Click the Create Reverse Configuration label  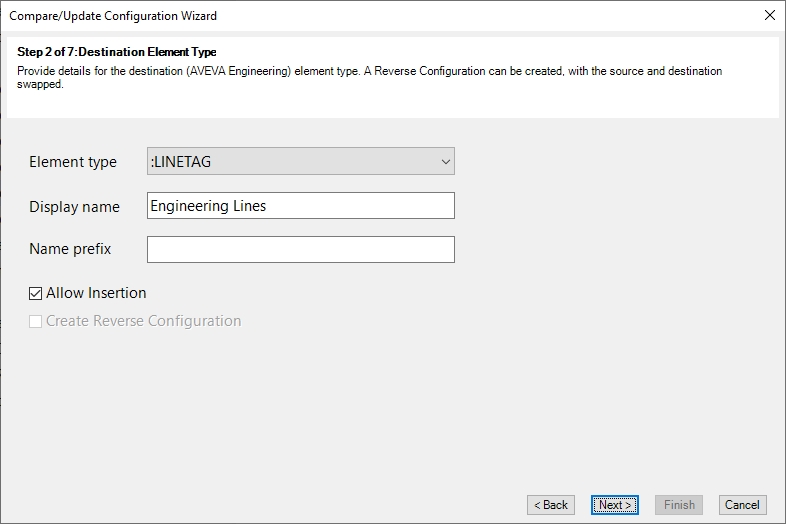point(143,321)
